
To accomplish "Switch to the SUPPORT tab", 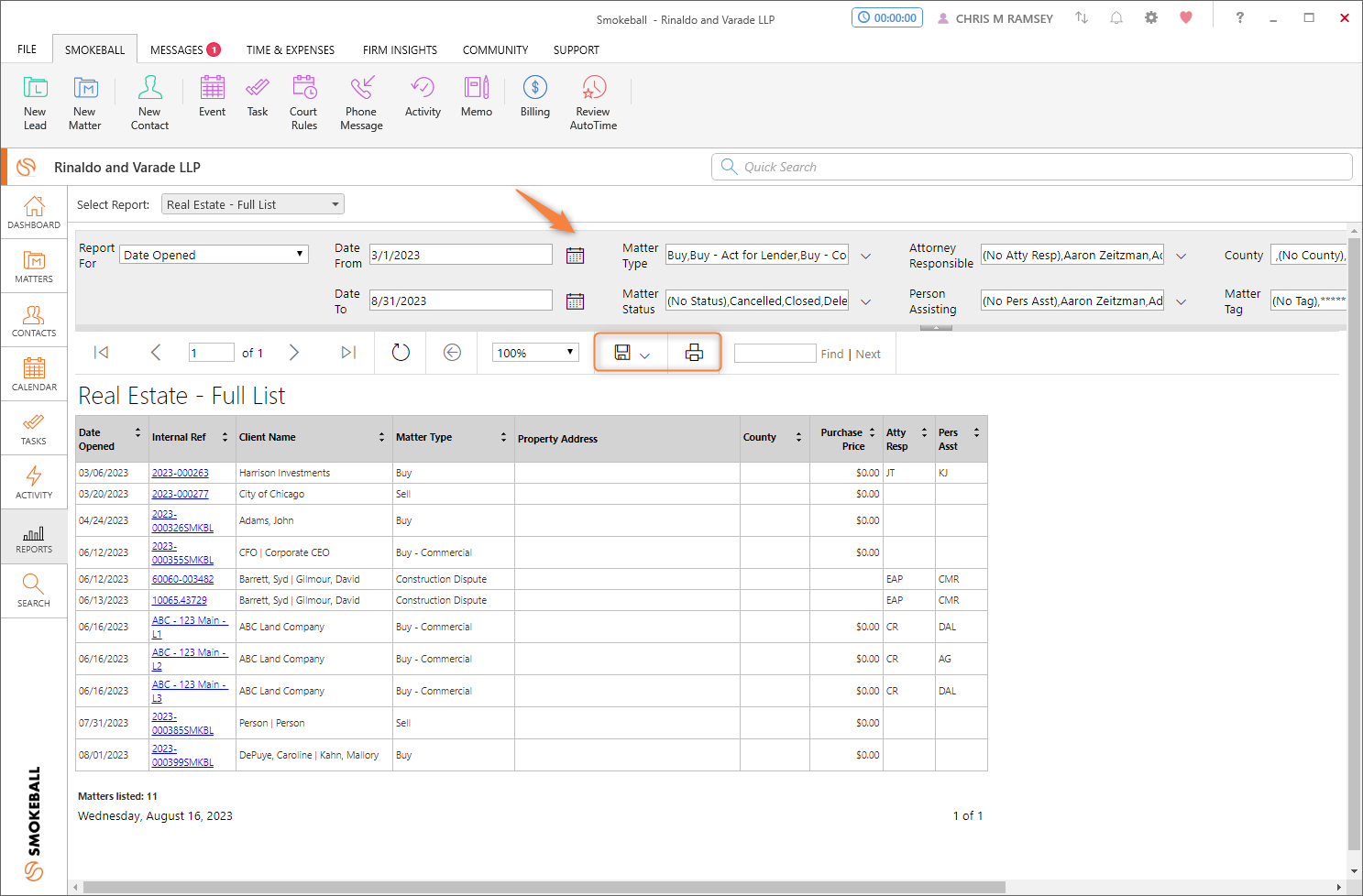I will pyautogui.click(x=576, y=49).
